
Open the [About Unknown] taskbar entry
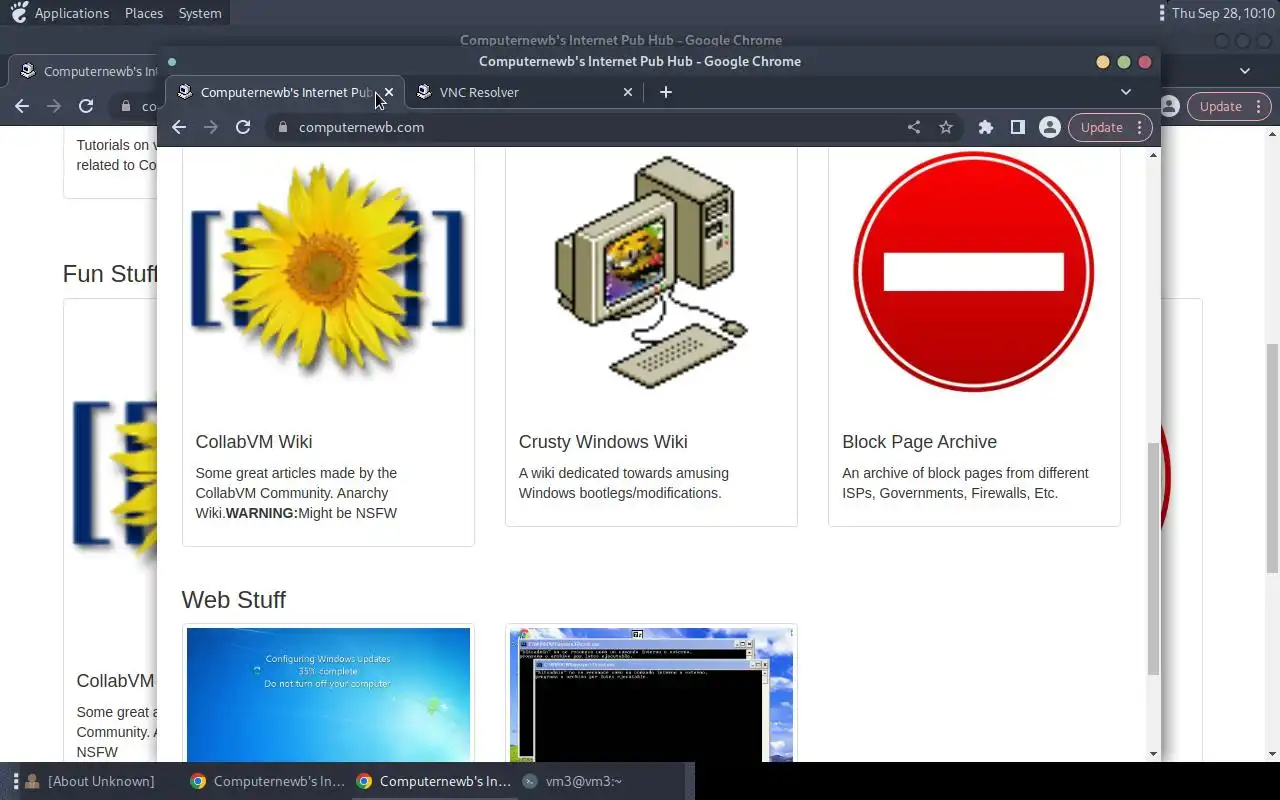92,781
